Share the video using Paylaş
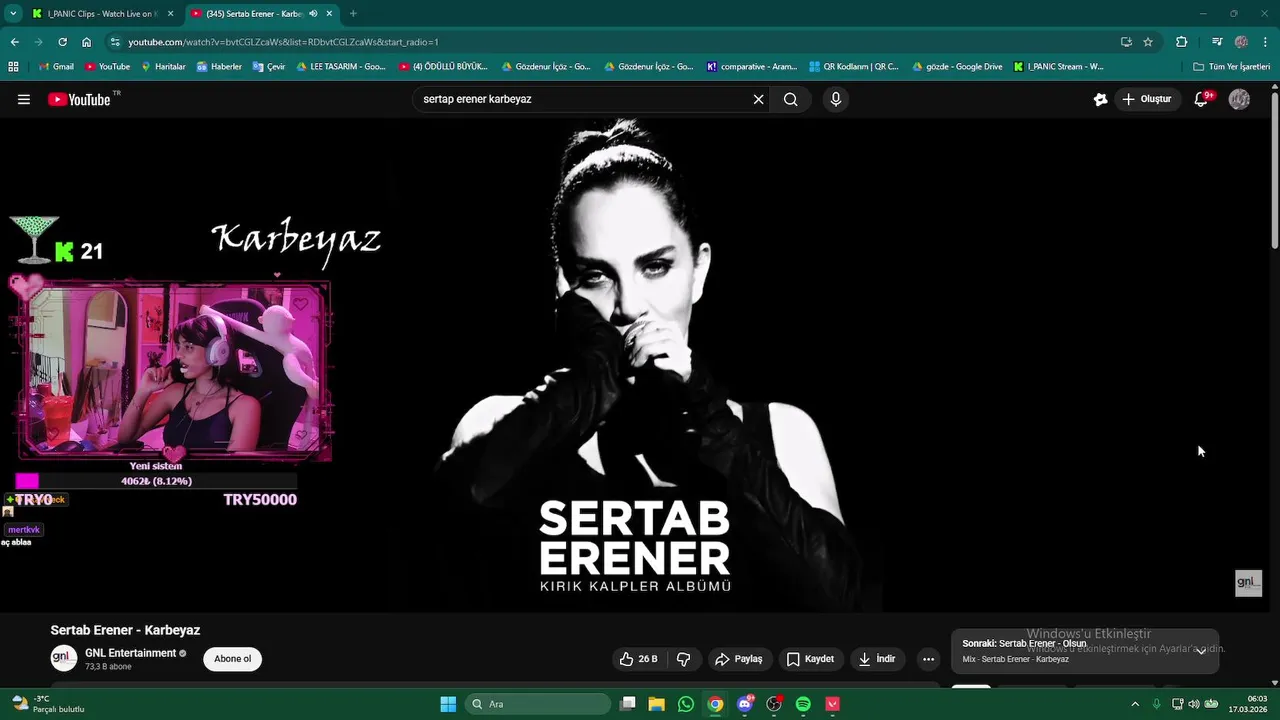Viewport: 1280px width, 720px height. click(739, 659)
